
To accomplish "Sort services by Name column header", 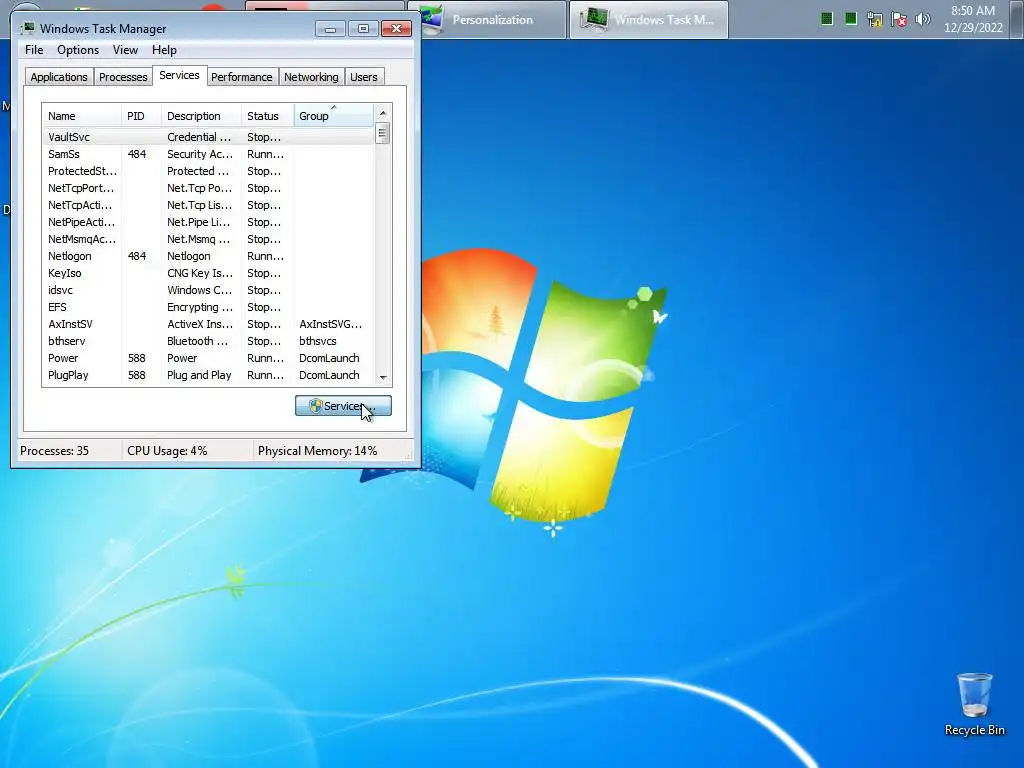I will pos(82,116).
